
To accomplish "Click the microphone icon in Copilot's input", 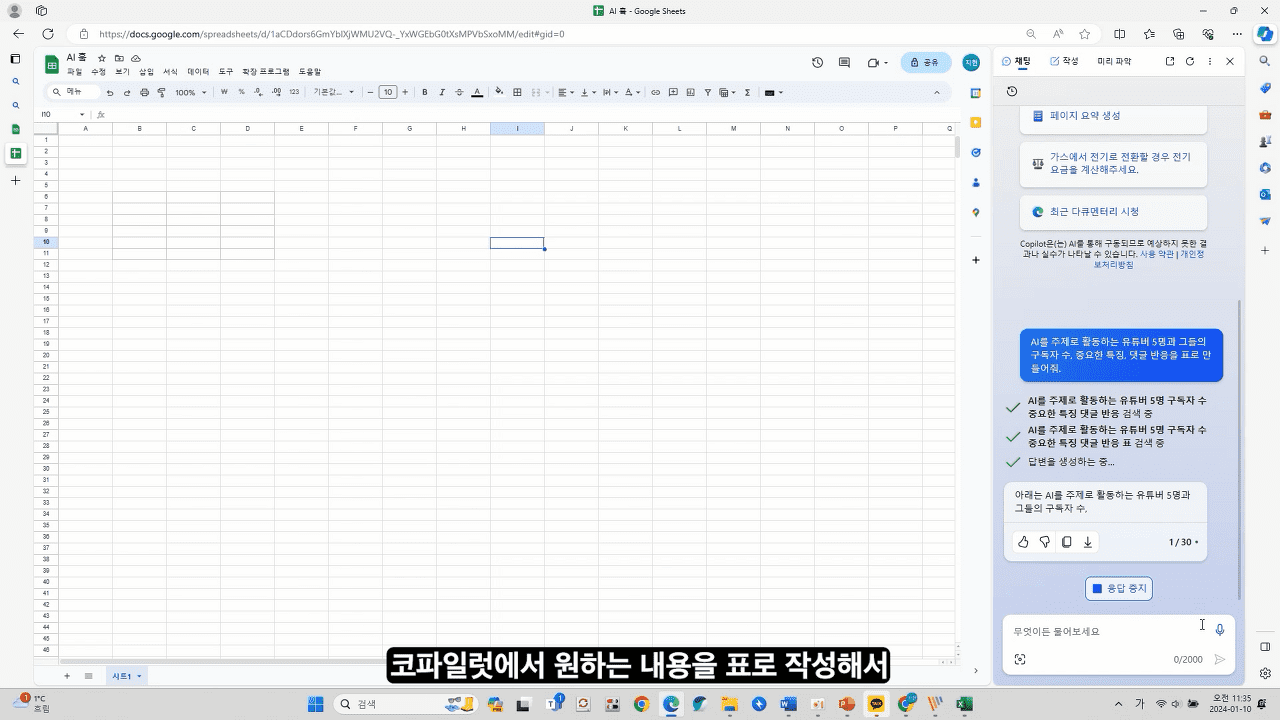I will [1220, 630].
